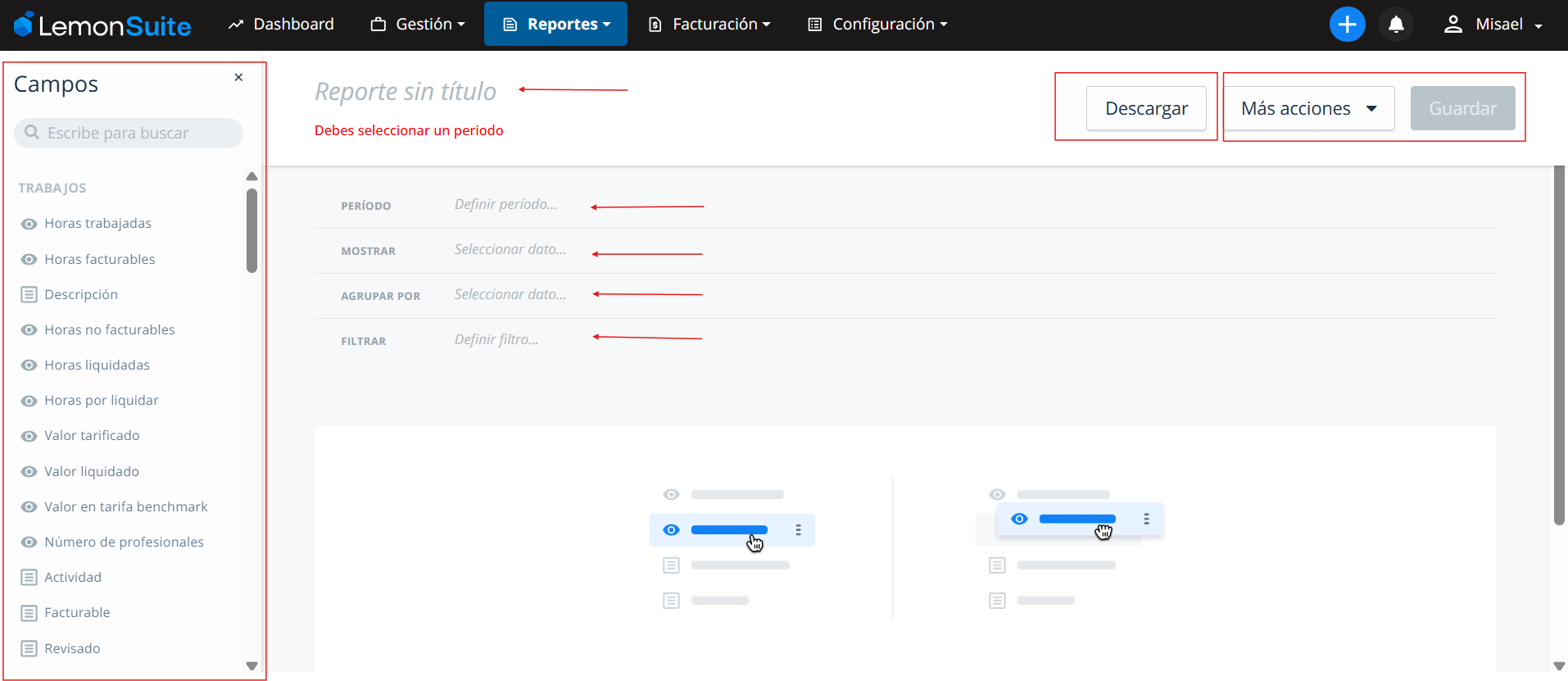Open the Más acciones dropdown
This screenshot has height=681, width=1568.
click(1308, 108)
